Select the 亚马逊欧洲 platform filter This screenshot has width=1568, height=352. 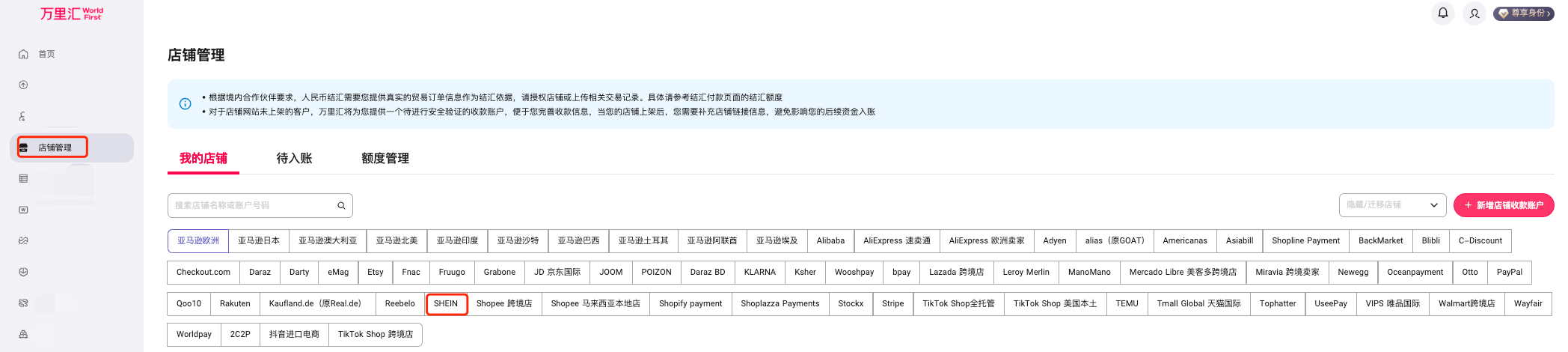click(x=198, y=241)
